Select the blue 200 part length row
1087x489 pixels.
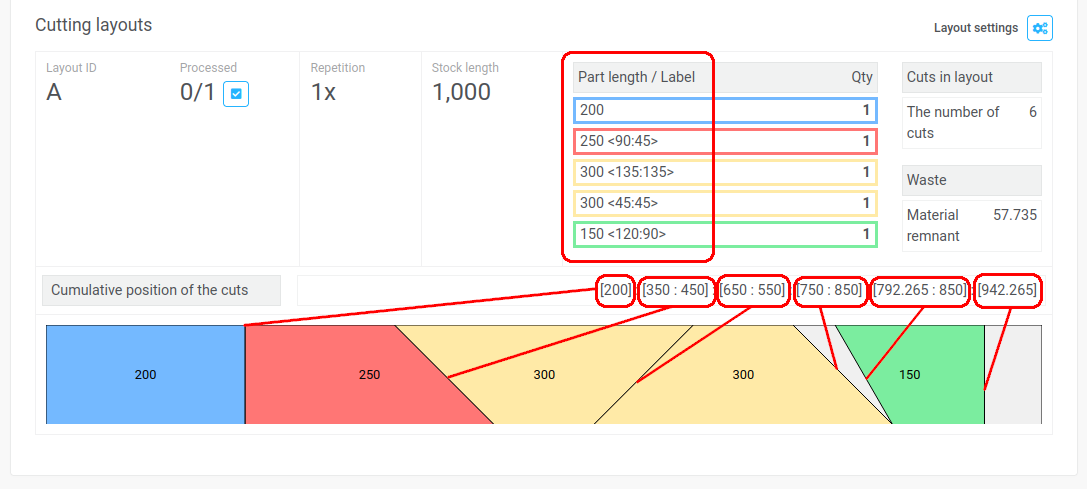click(724, 110)
